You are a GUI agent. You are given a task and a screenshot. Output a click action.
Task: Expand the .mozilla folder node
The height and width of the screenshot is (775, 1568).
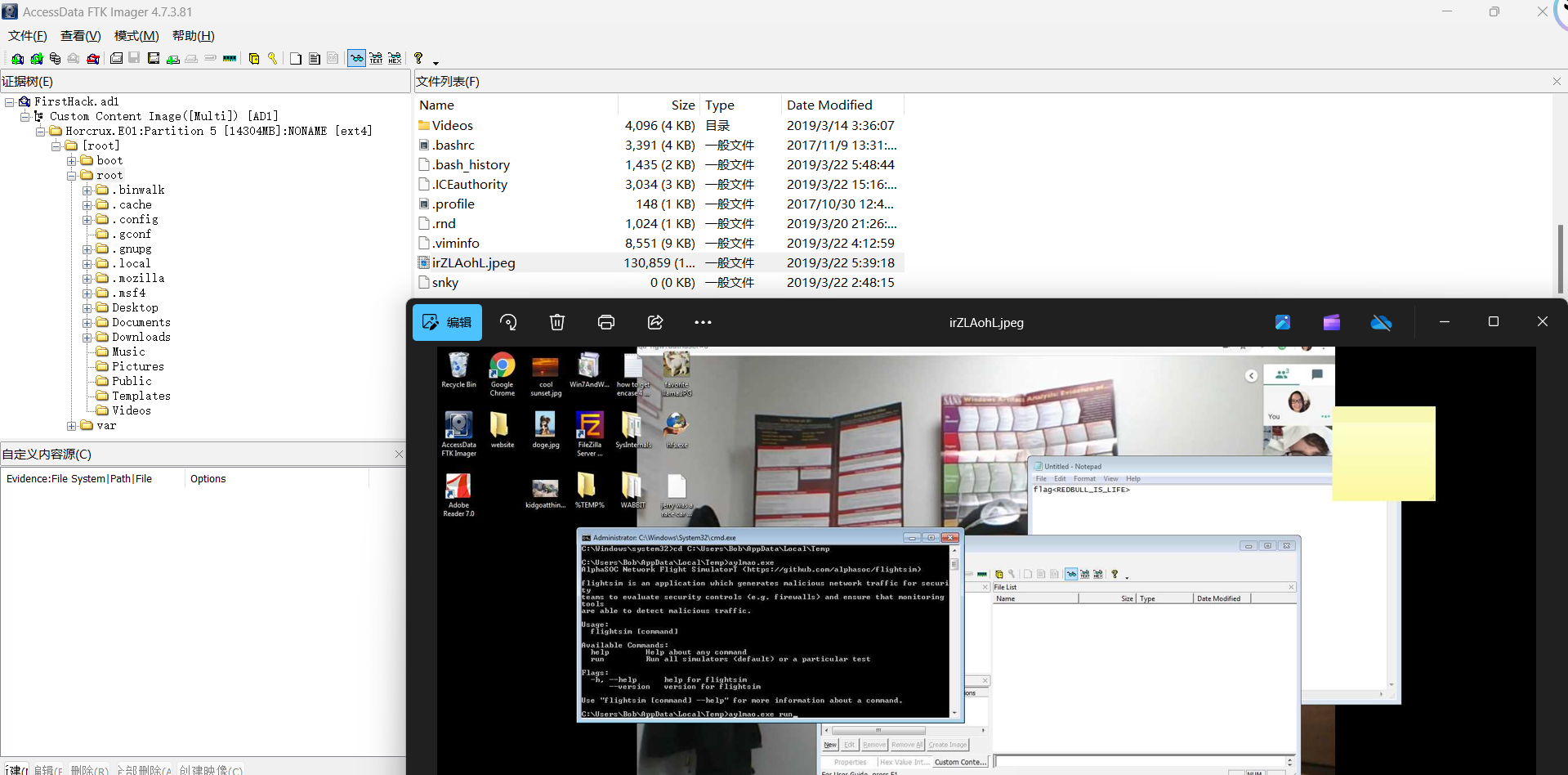pos(87,279)
